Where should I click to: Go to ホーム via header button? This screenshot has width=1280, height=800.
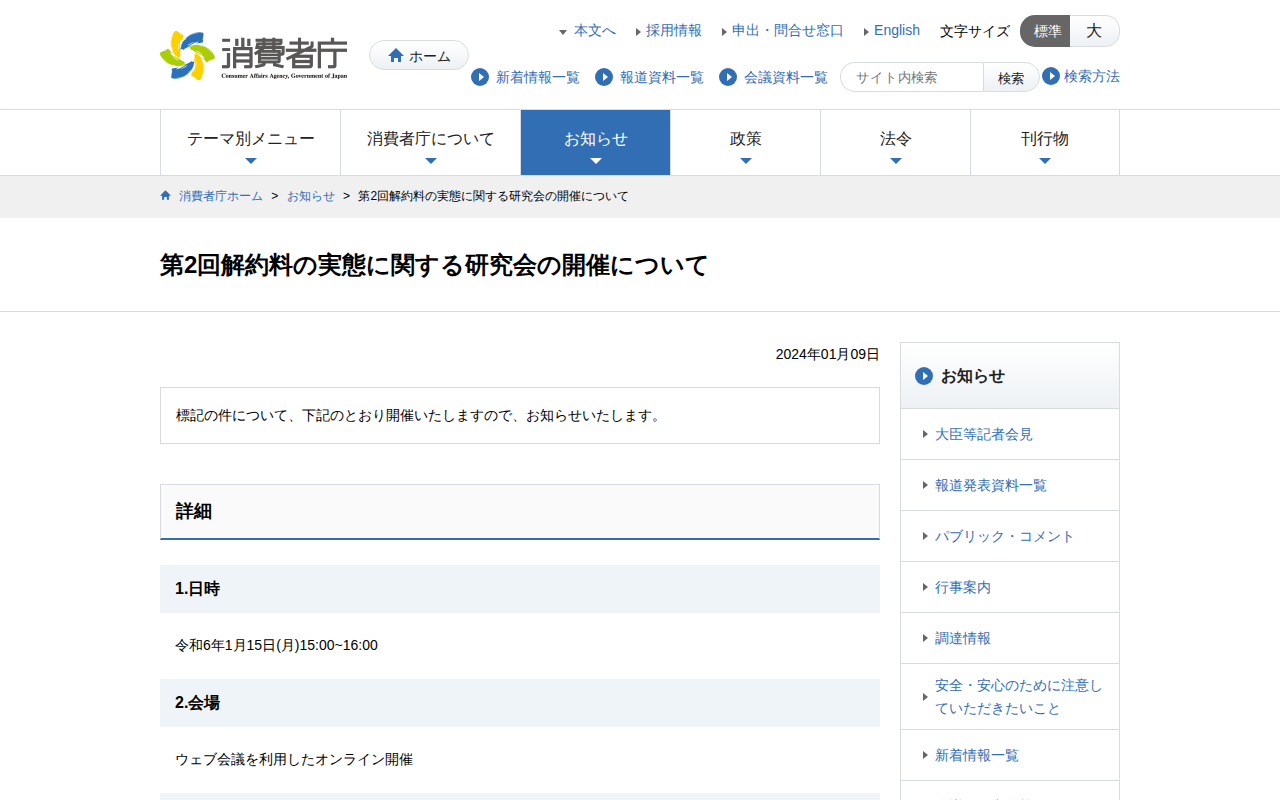pos(419,56)
